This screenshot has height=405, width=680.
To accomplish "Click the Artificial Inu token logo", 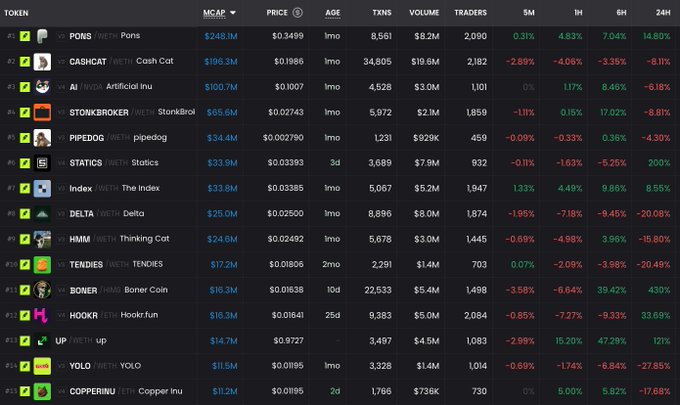I will [42, 87].
